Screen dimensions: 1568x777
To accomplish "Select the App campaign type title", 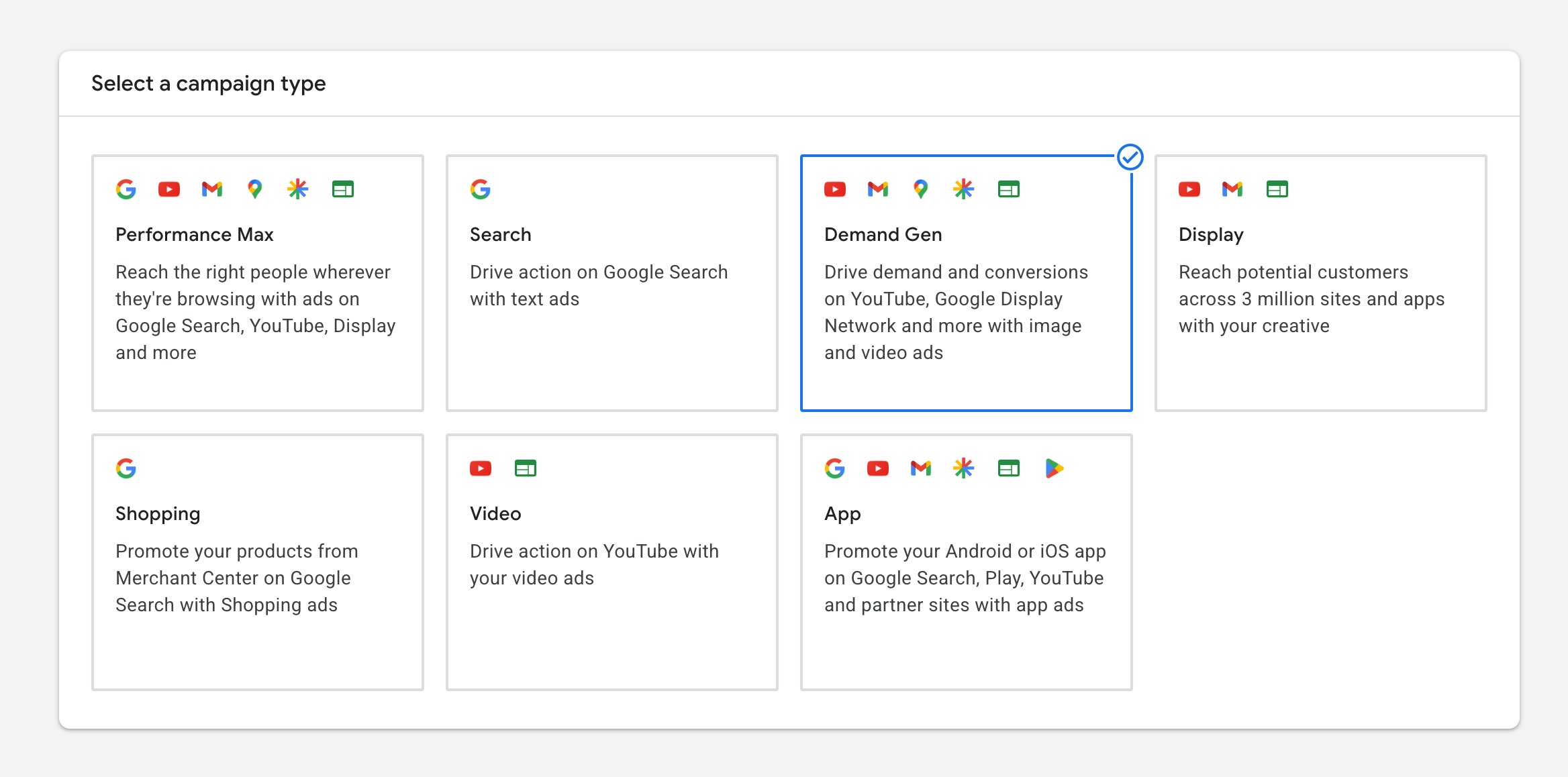I will click(842, 513).
